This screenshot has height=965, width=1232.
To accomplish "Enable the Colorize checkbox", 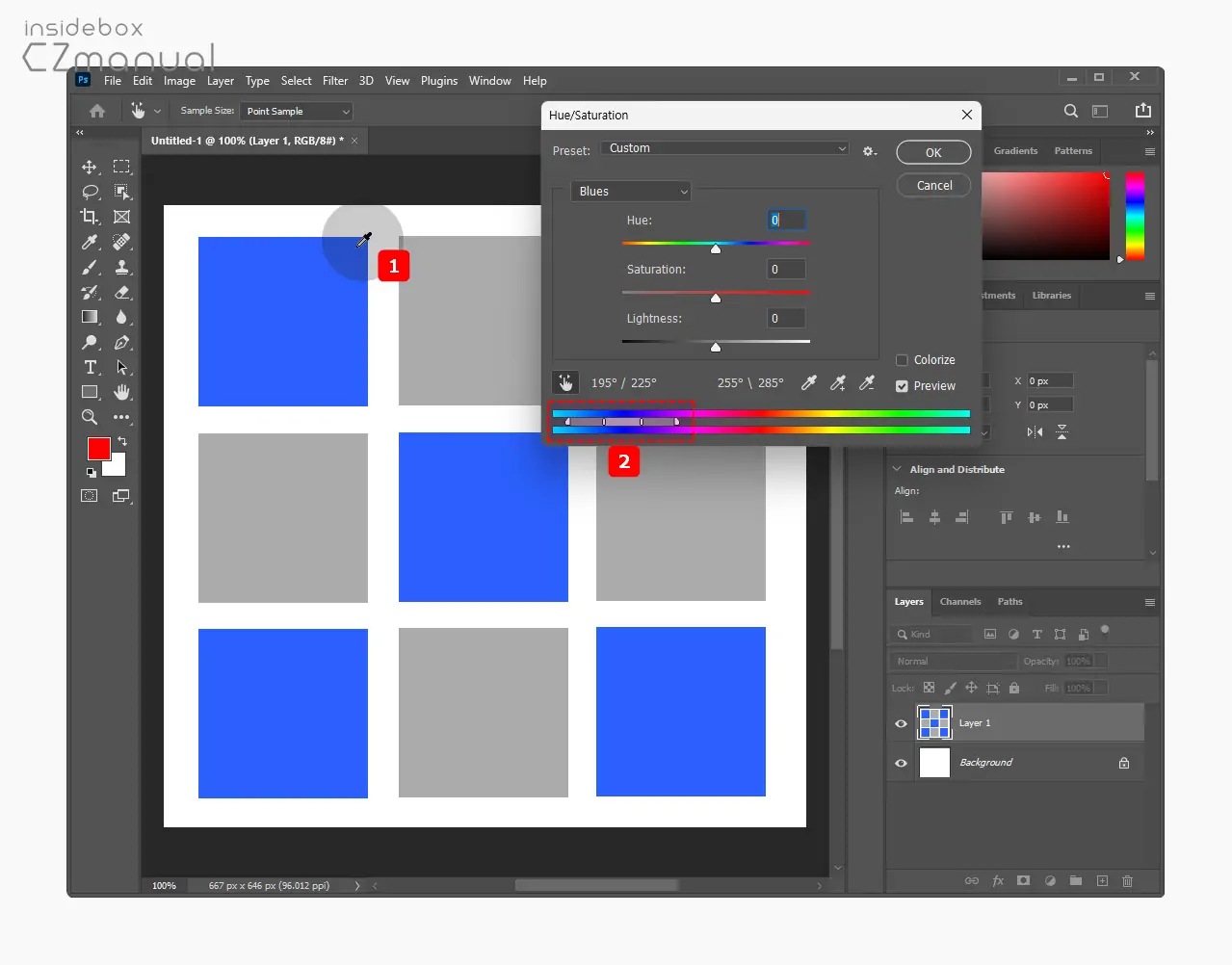I will (902, 360).
